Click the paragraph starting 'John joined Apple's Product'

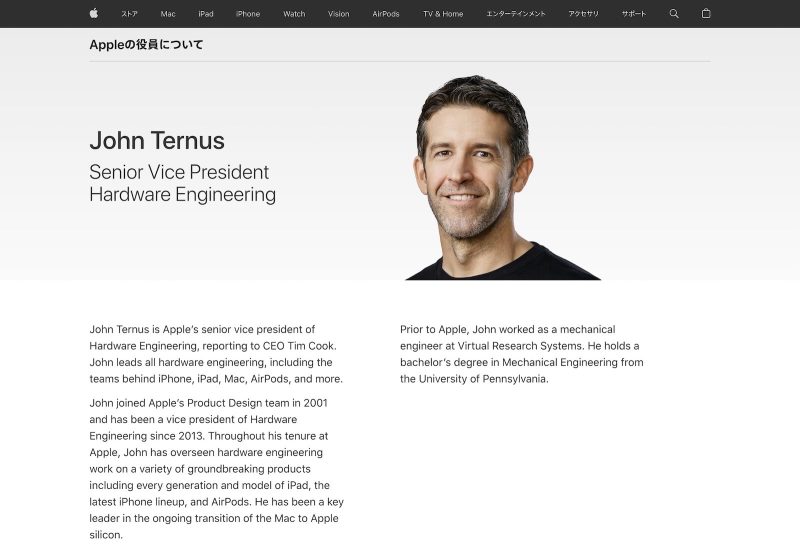click(x=216, y=469)
